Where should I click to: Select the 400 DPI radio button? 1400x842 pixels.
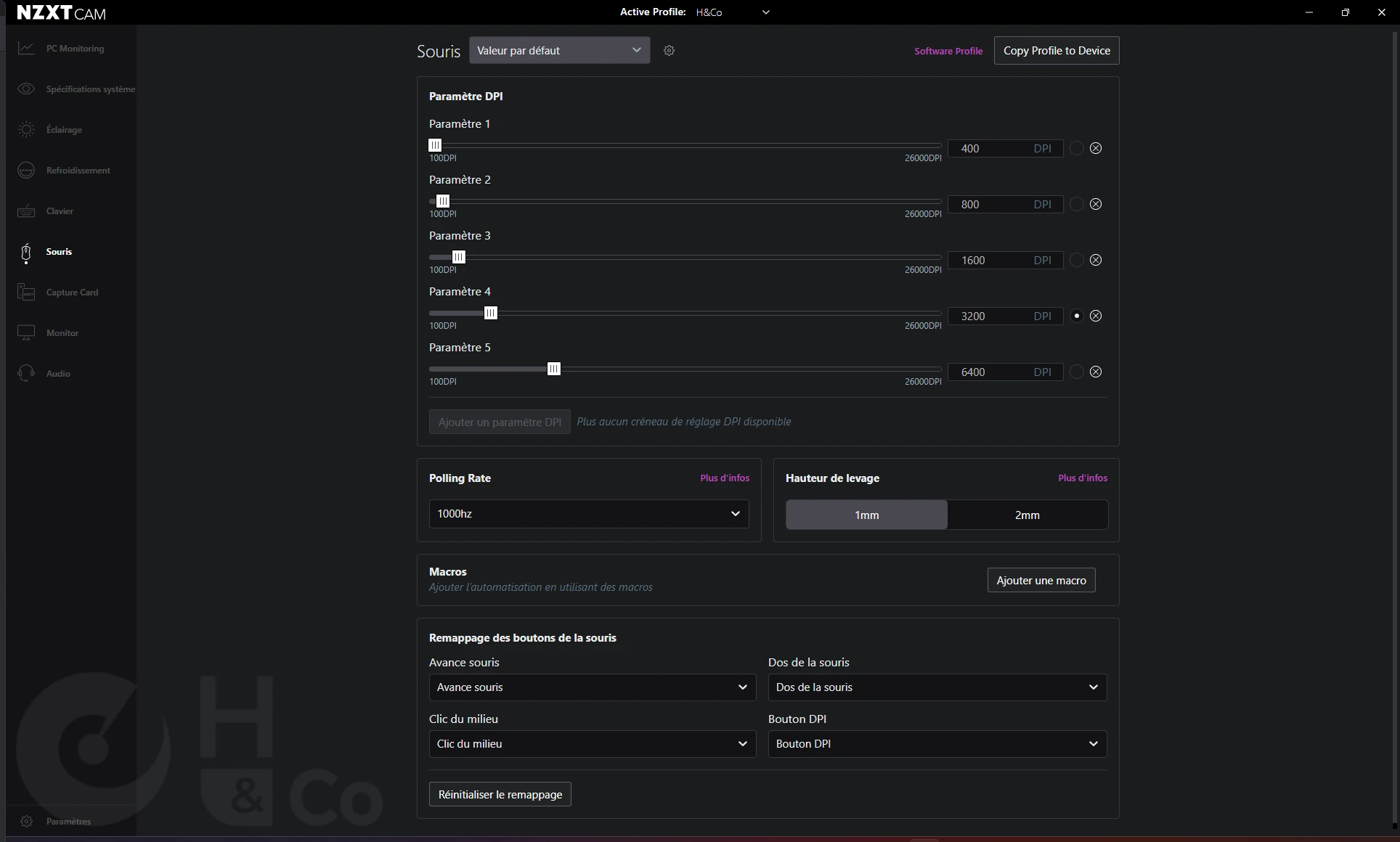(1077, 148)
